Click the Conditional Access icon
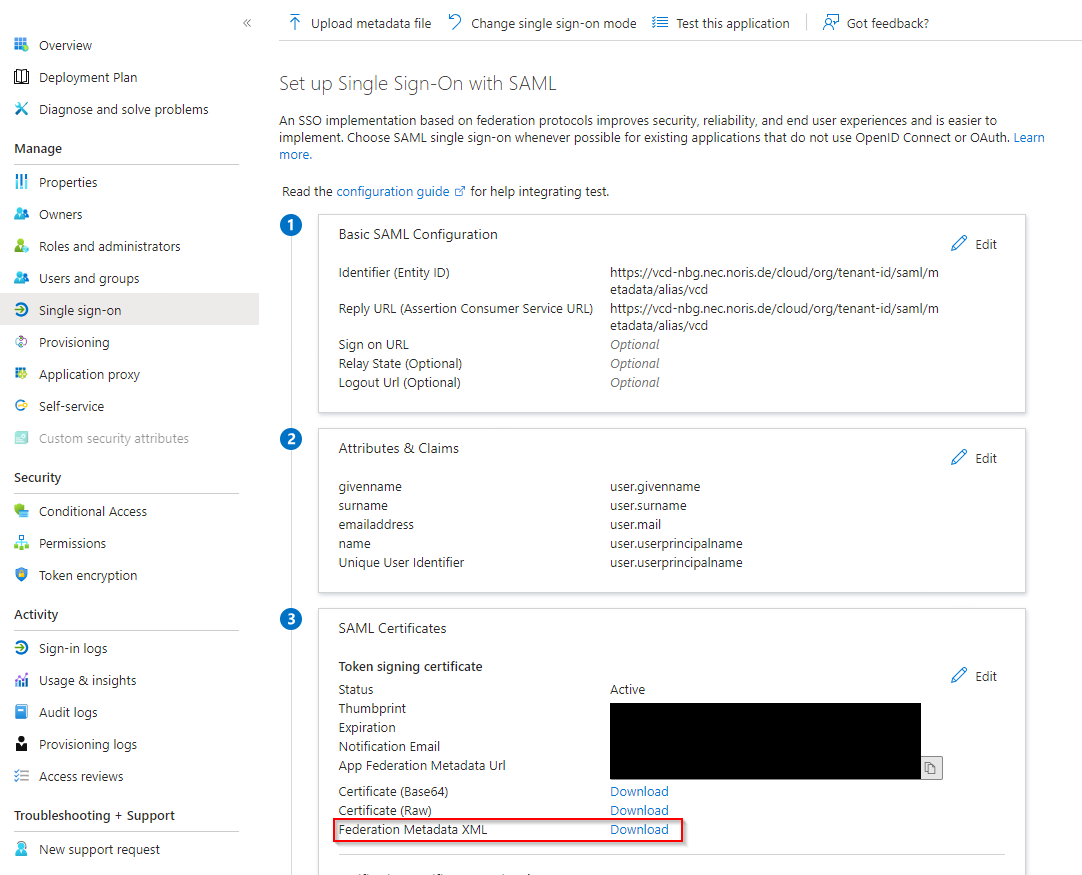 coord(21,511)
